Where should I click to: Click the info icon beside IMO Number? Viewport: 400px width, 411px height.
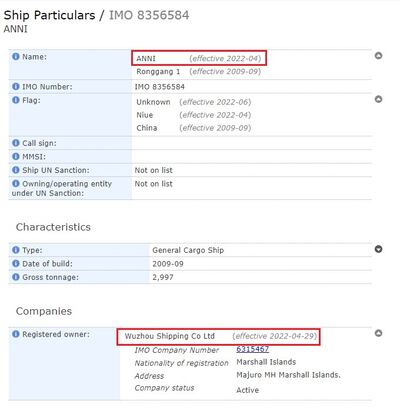[x=16, y=87]
